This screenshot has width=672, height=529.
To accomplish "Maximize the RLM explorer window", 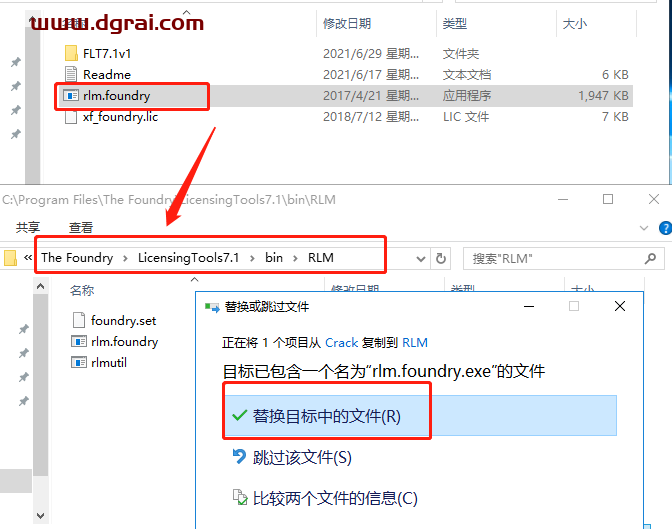I will coord(608,199).
